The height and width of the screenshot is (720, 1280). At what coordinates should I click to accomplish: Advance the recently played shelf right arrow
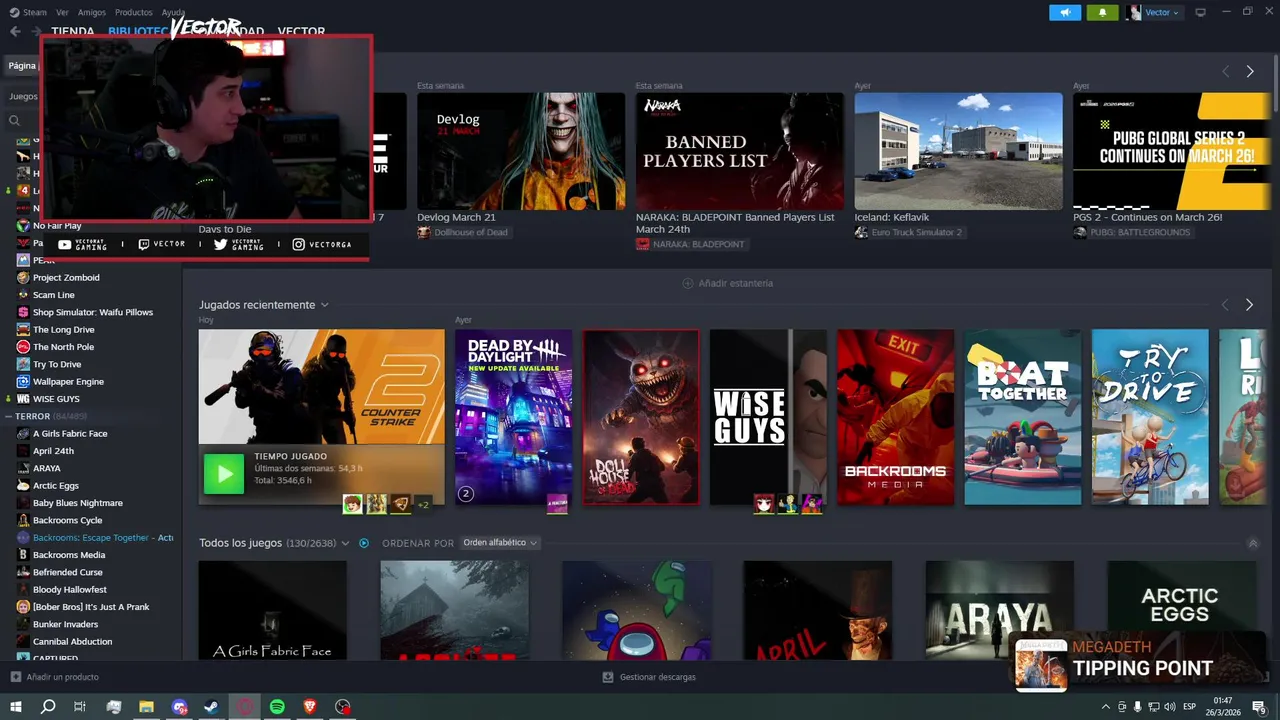coord(1249,305)
